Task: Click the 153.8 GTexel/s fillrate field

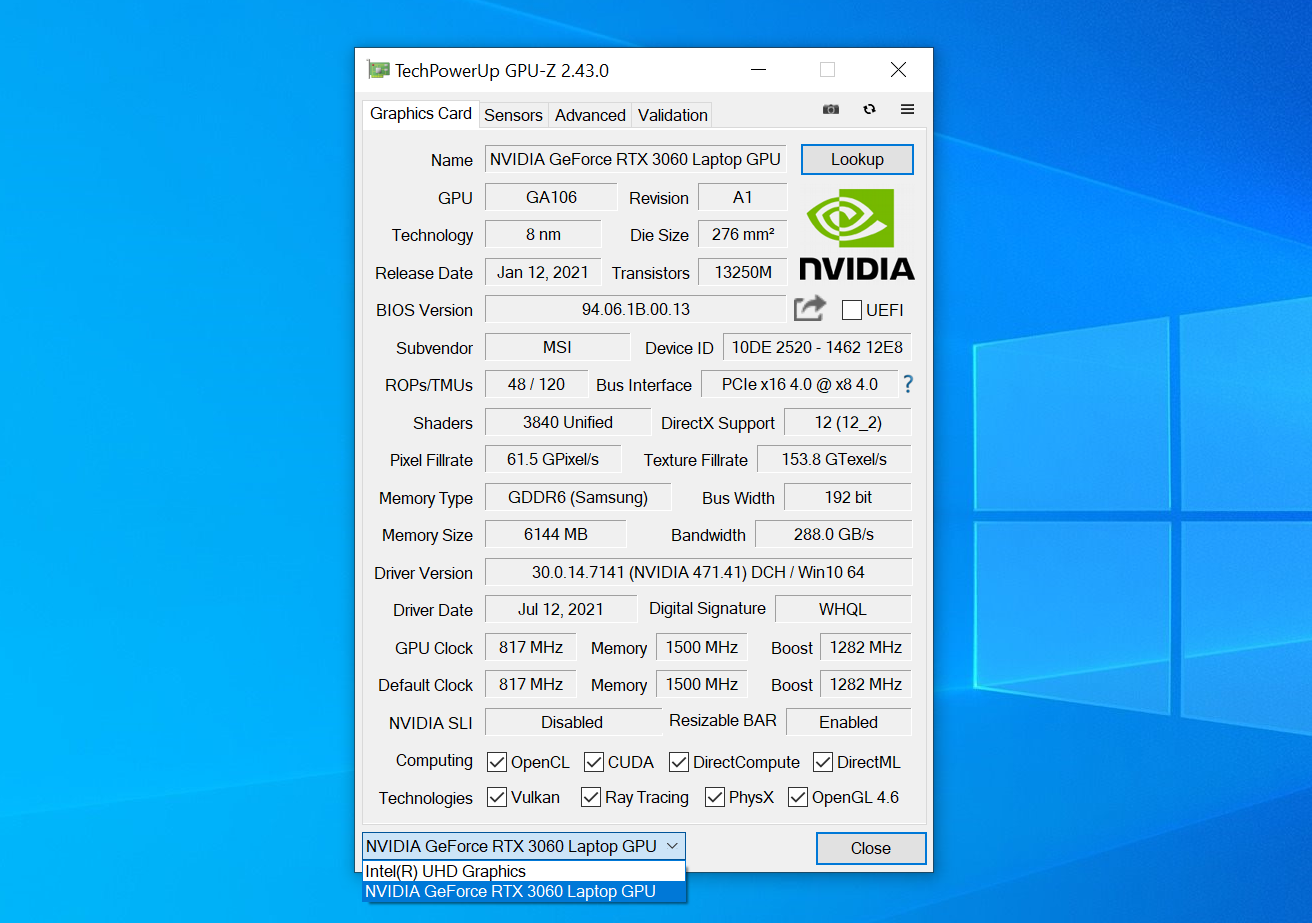Action: click(833, 459)
